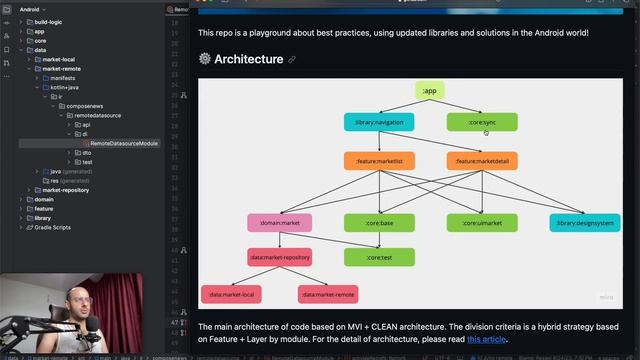This screenshot has width=640, height=360.
Task: Click the :core:uimarket diagram box
Action: (482, 223)
